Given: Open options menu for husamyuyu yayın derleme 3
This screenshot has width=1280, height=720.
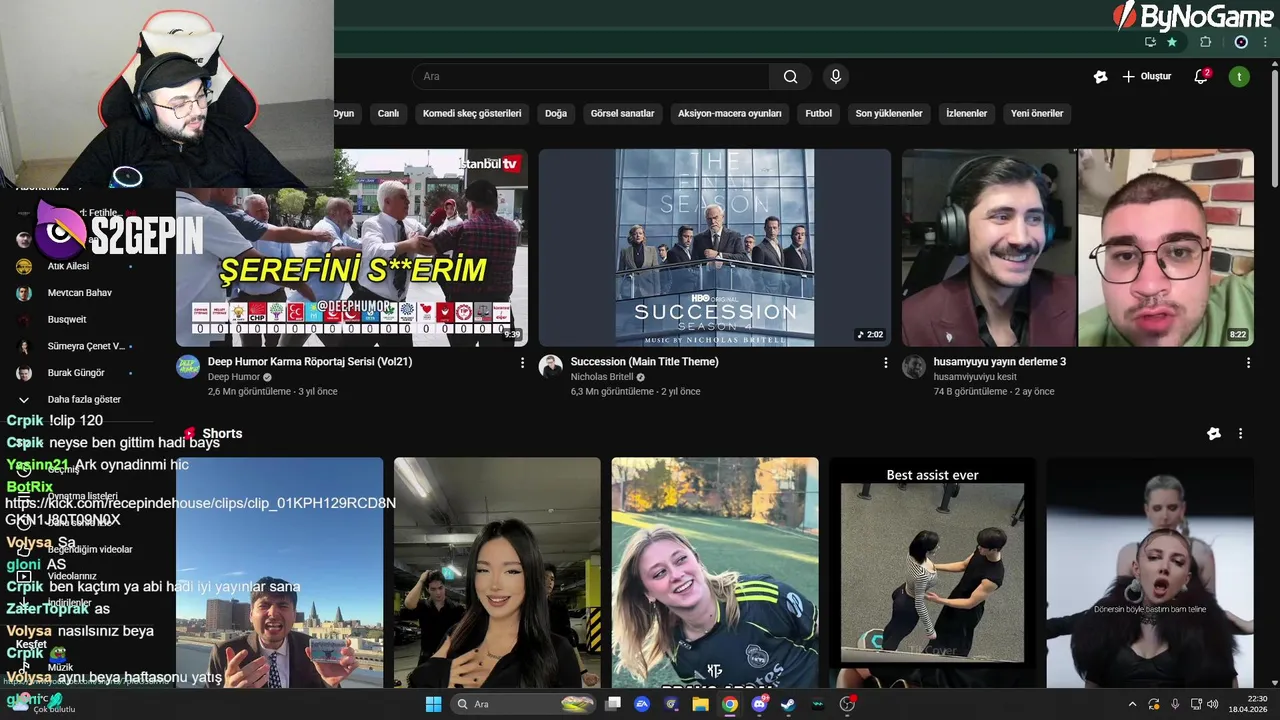Looking at the screenshot, I should [1248, 363].
